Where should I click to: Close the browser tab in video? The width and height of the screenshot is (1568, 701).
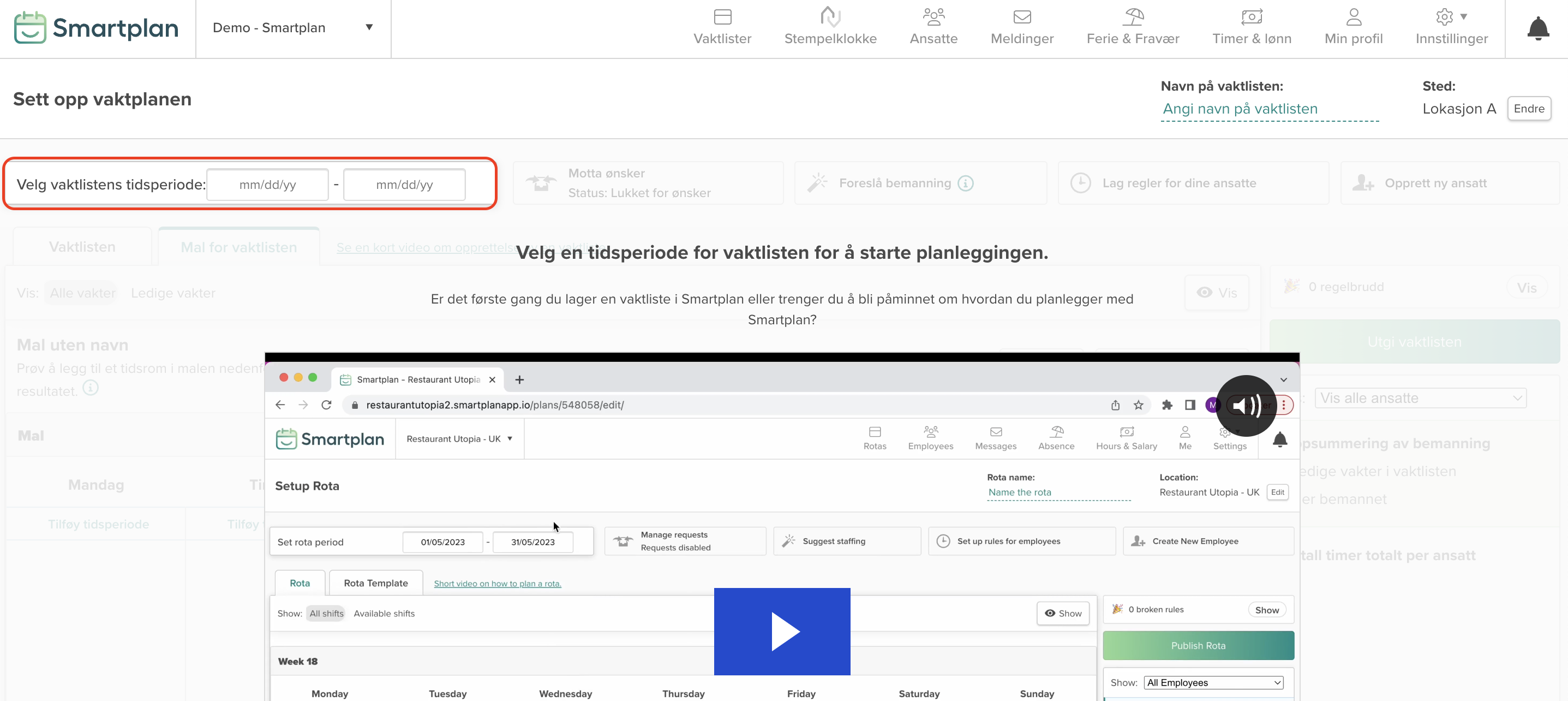pos(492,379)
